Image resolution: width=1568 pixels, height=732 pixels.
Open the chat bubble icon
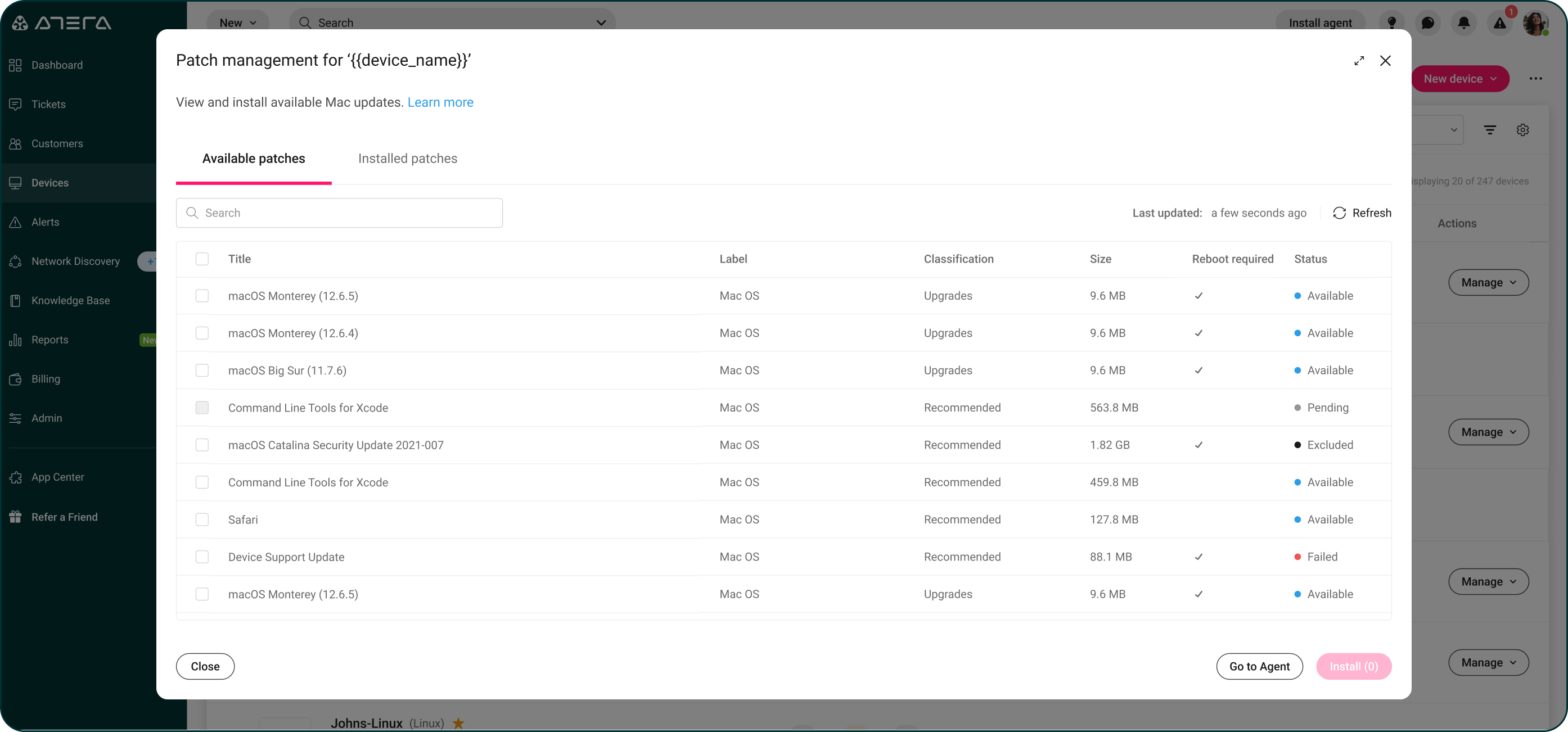point(1427,23)
